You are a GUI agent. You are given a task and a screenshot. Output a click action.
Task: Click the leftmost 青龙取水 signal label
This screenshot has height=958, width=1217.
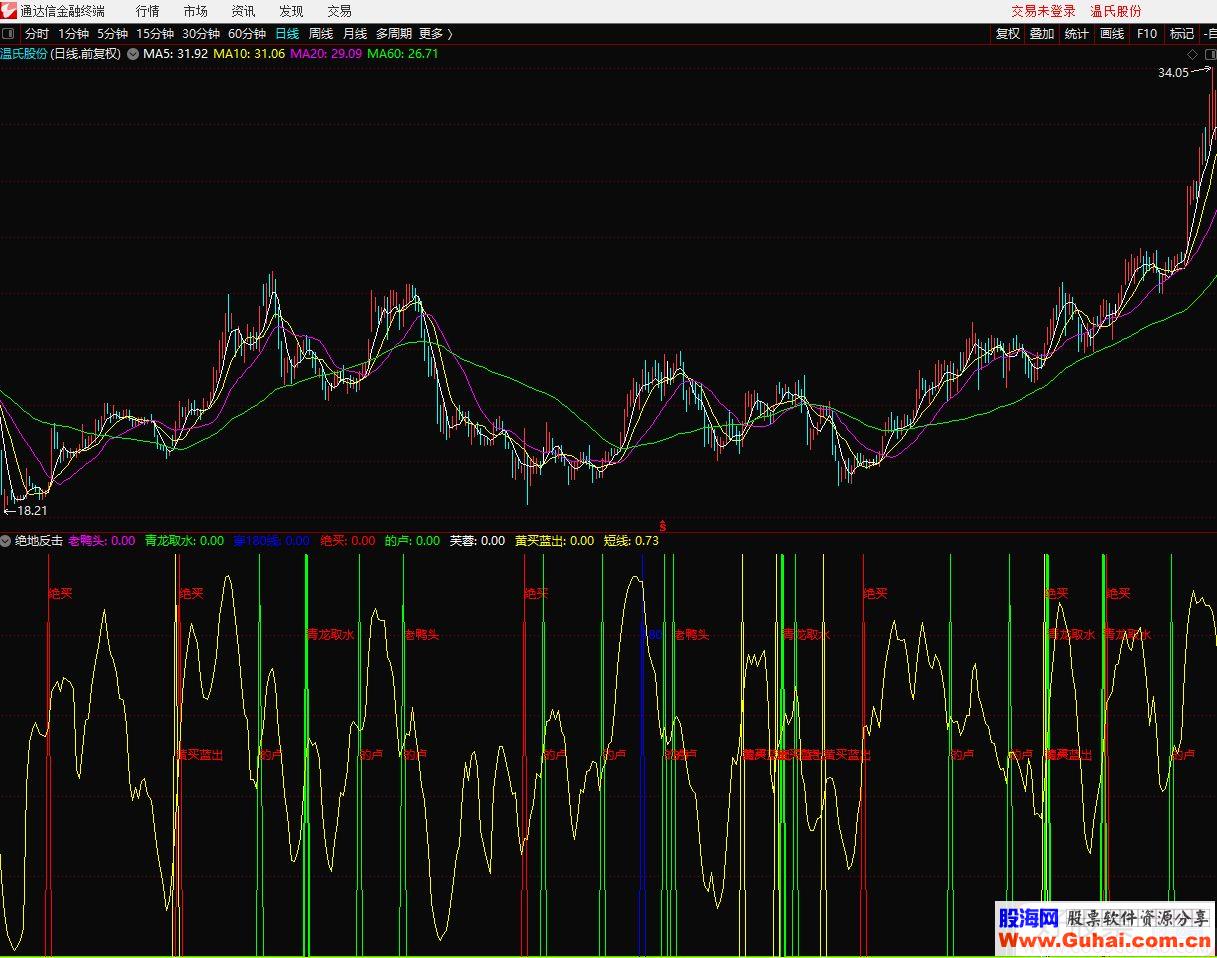[330, 634]
